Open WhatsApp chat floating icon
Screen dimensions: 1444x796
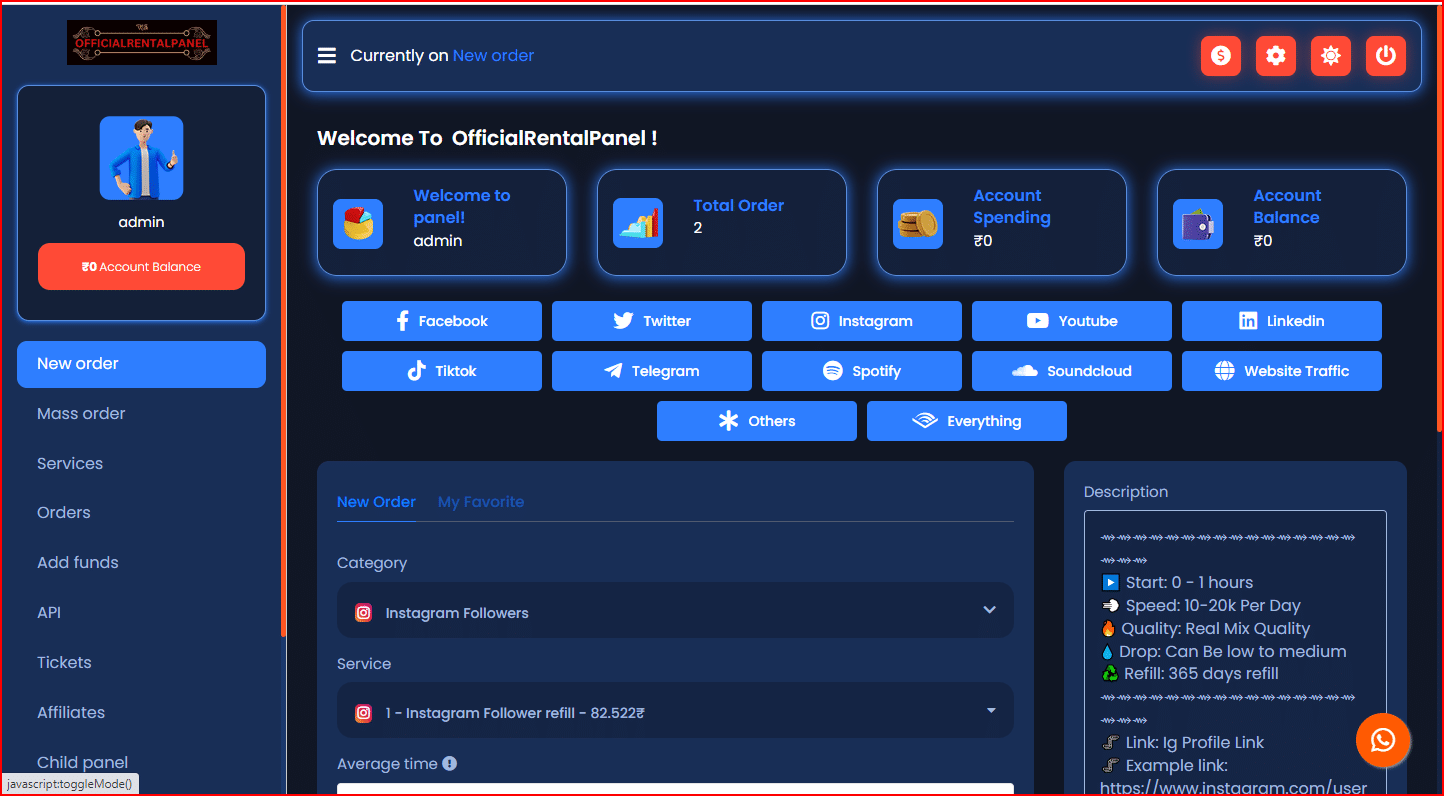1383,740
